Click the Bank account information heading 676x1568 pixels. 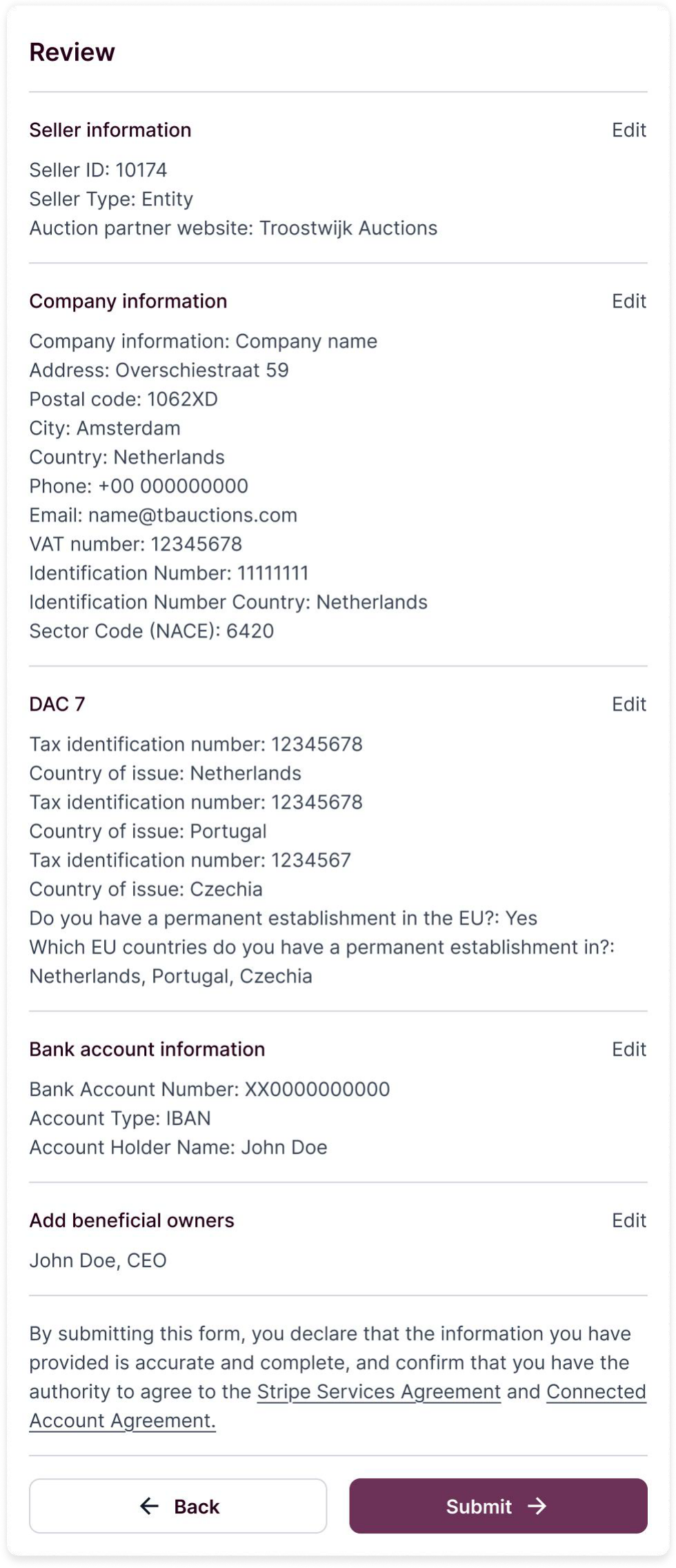[147, 1049]
